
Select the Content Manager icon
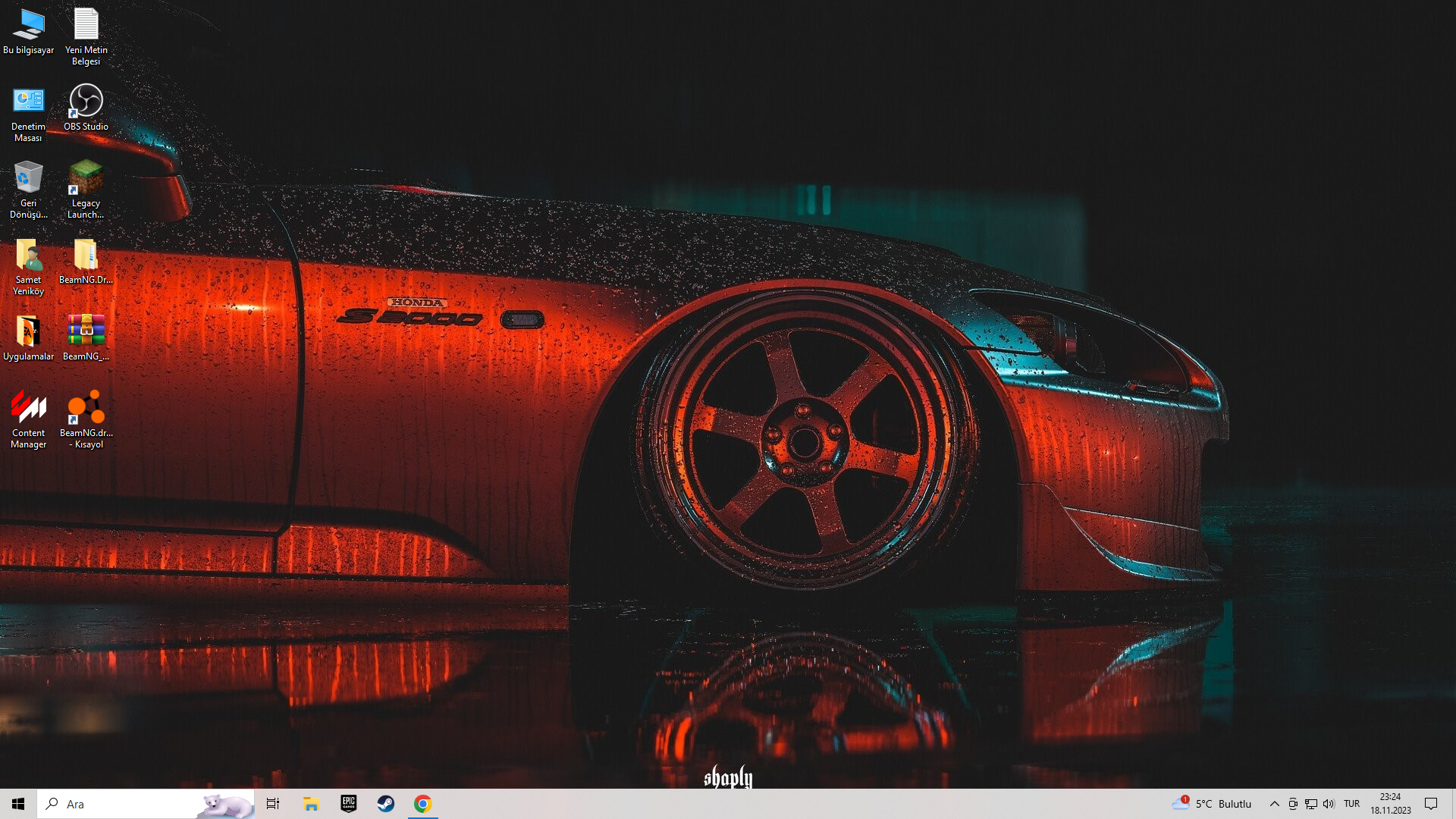coord(28,420)
